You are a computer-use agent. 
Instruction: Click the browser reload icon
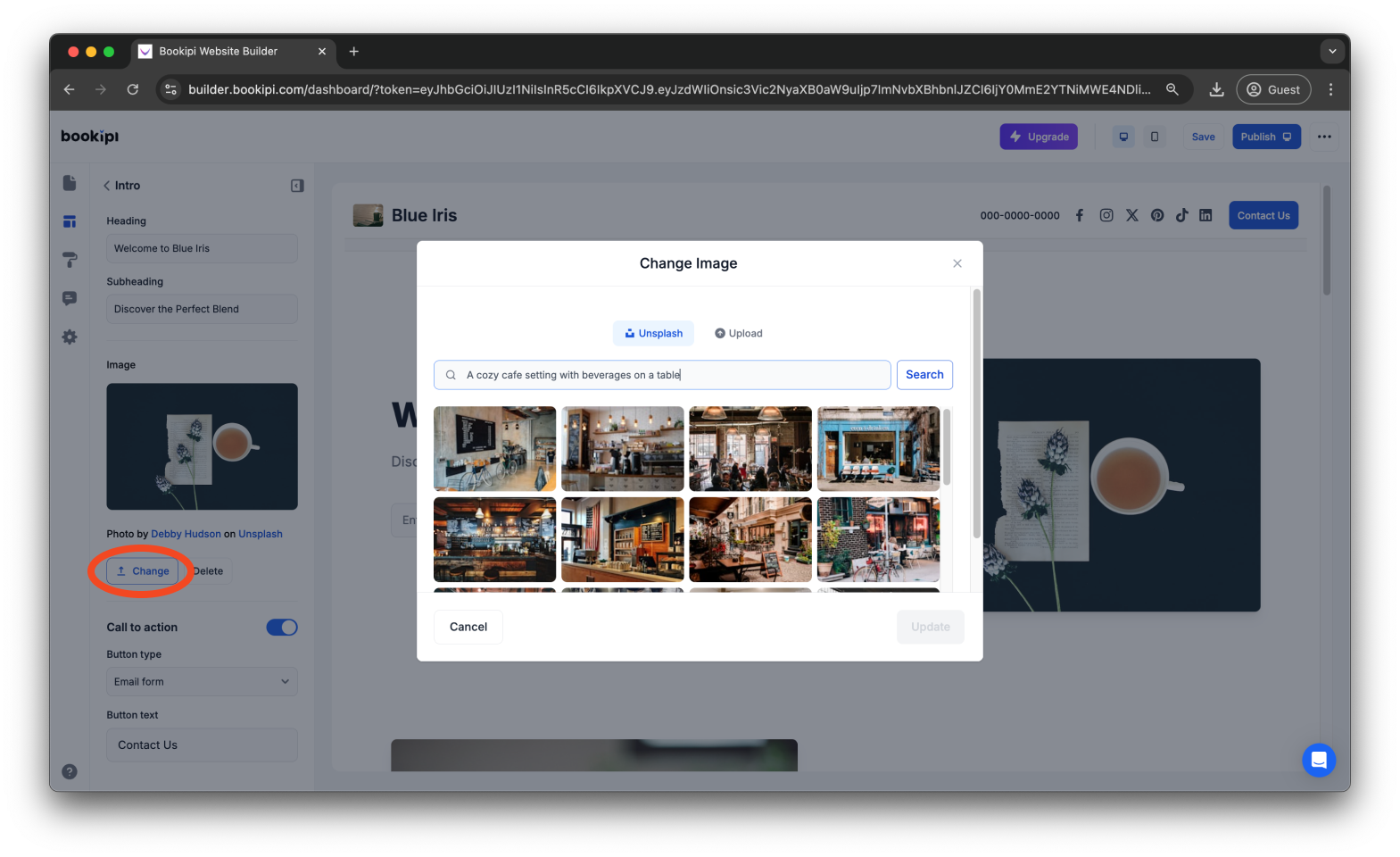coord(133,89)
